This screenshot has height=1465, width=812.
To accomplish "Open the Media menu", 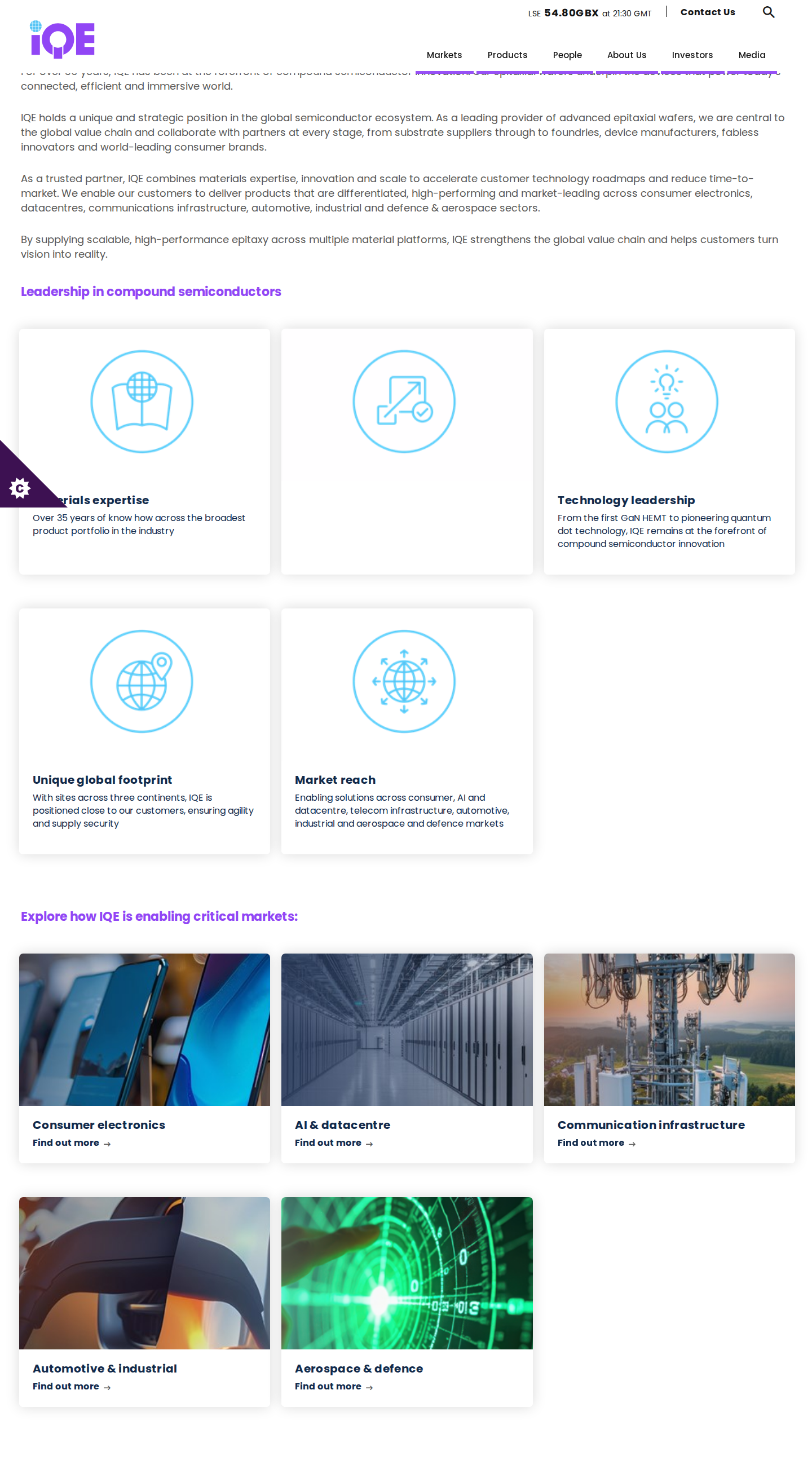I will (752, 55).
